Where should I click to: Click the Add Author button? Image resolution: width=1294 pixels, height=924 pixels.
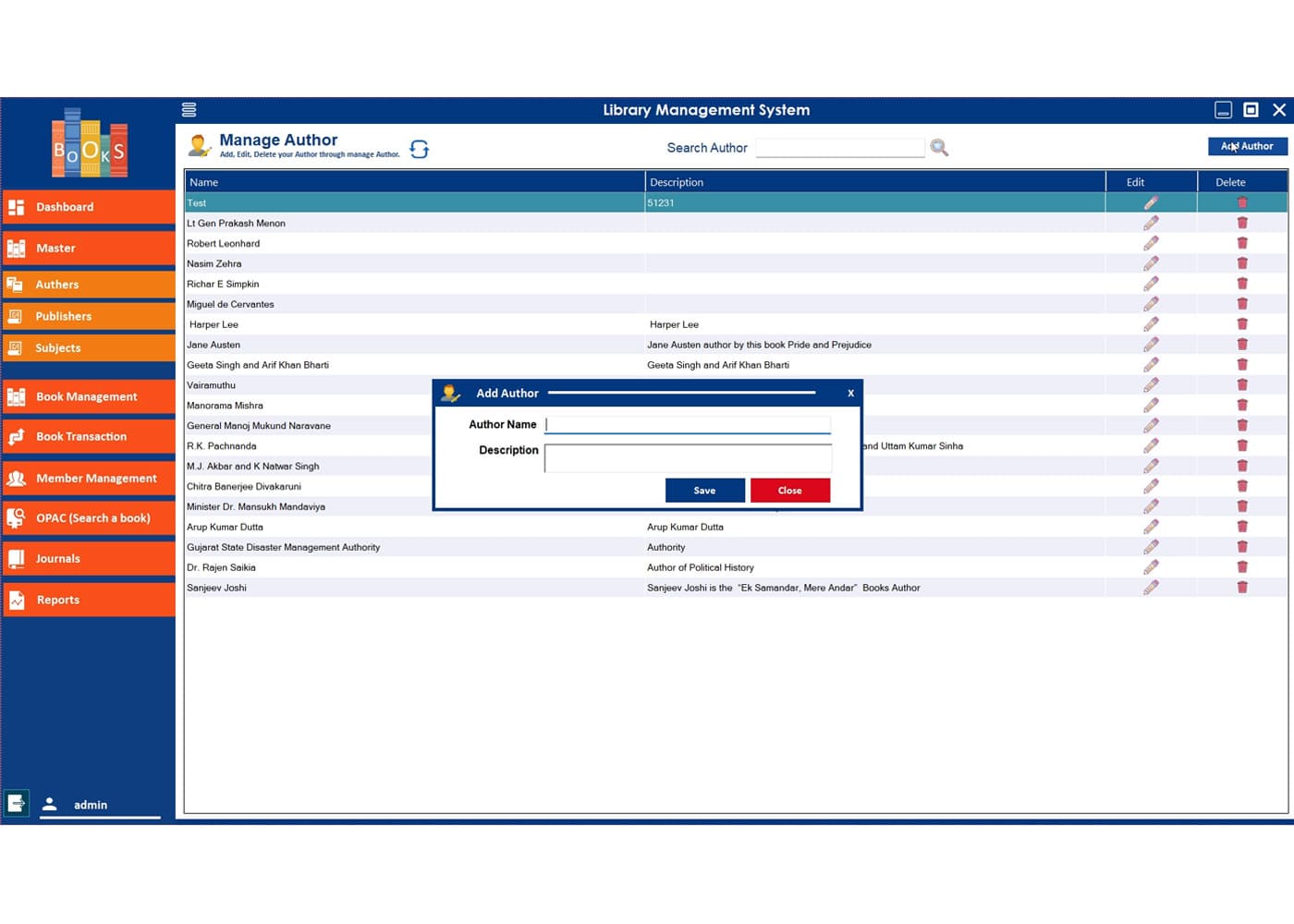point(1247,146)
